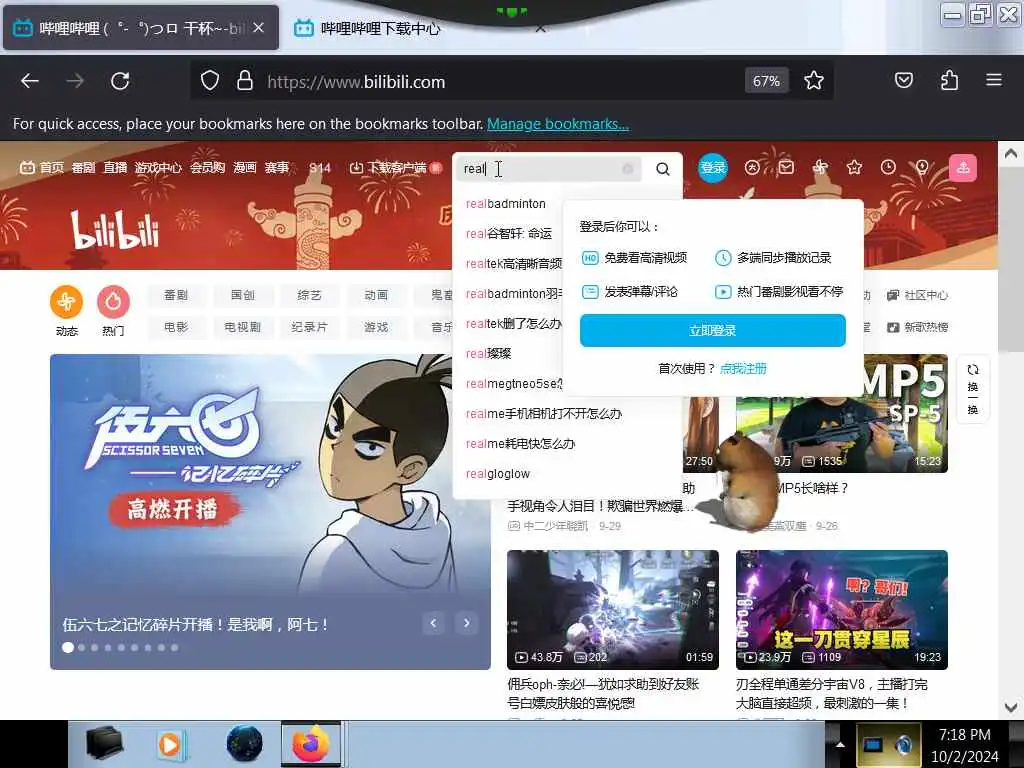Open Firefox in the Windows taskbar
The height and width of the screenshot is (768, 1024).
pyautogui.click(x=311, y=744)
